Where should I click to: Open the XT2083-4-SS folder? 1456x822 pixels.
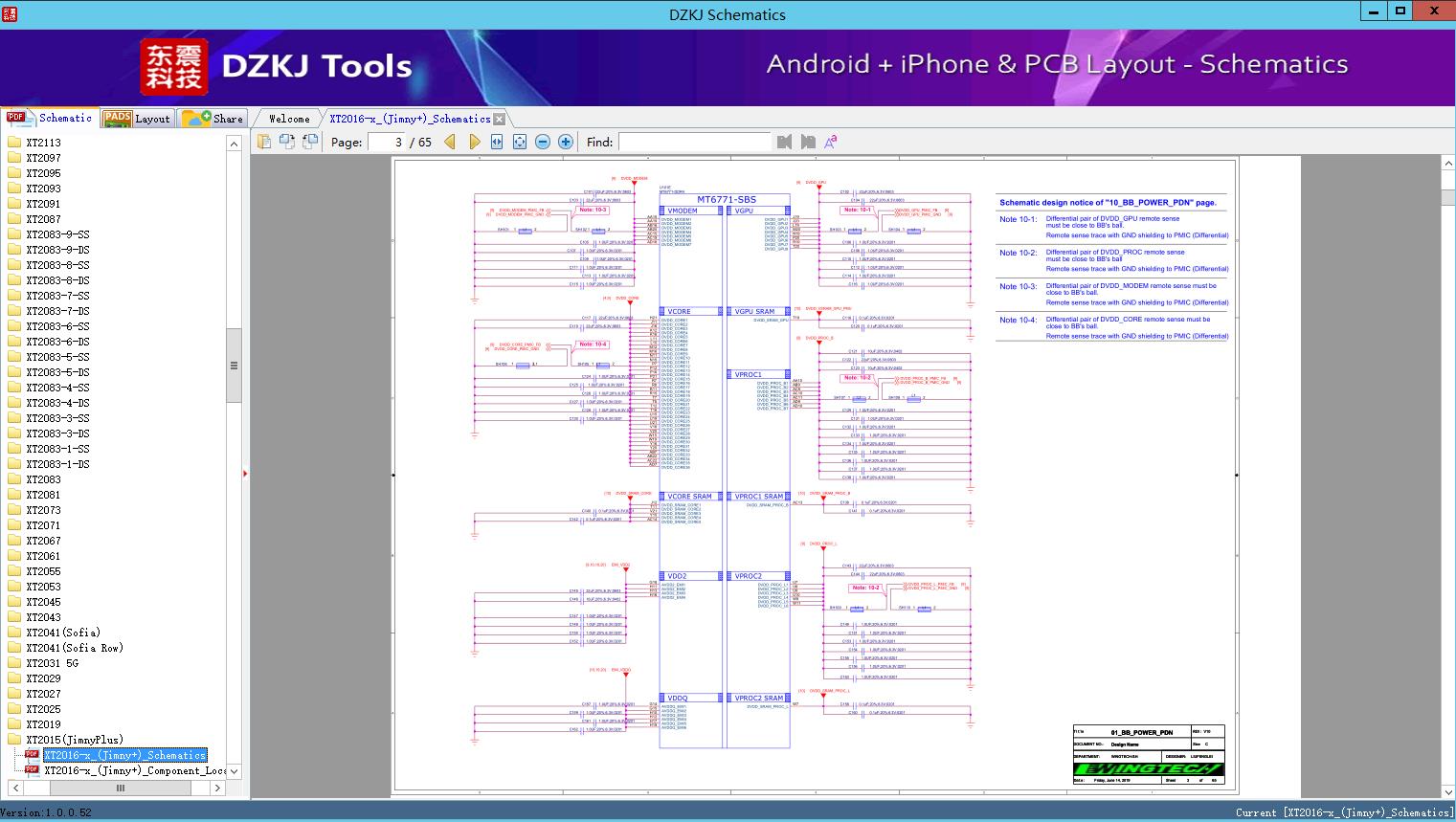[49, 388]
